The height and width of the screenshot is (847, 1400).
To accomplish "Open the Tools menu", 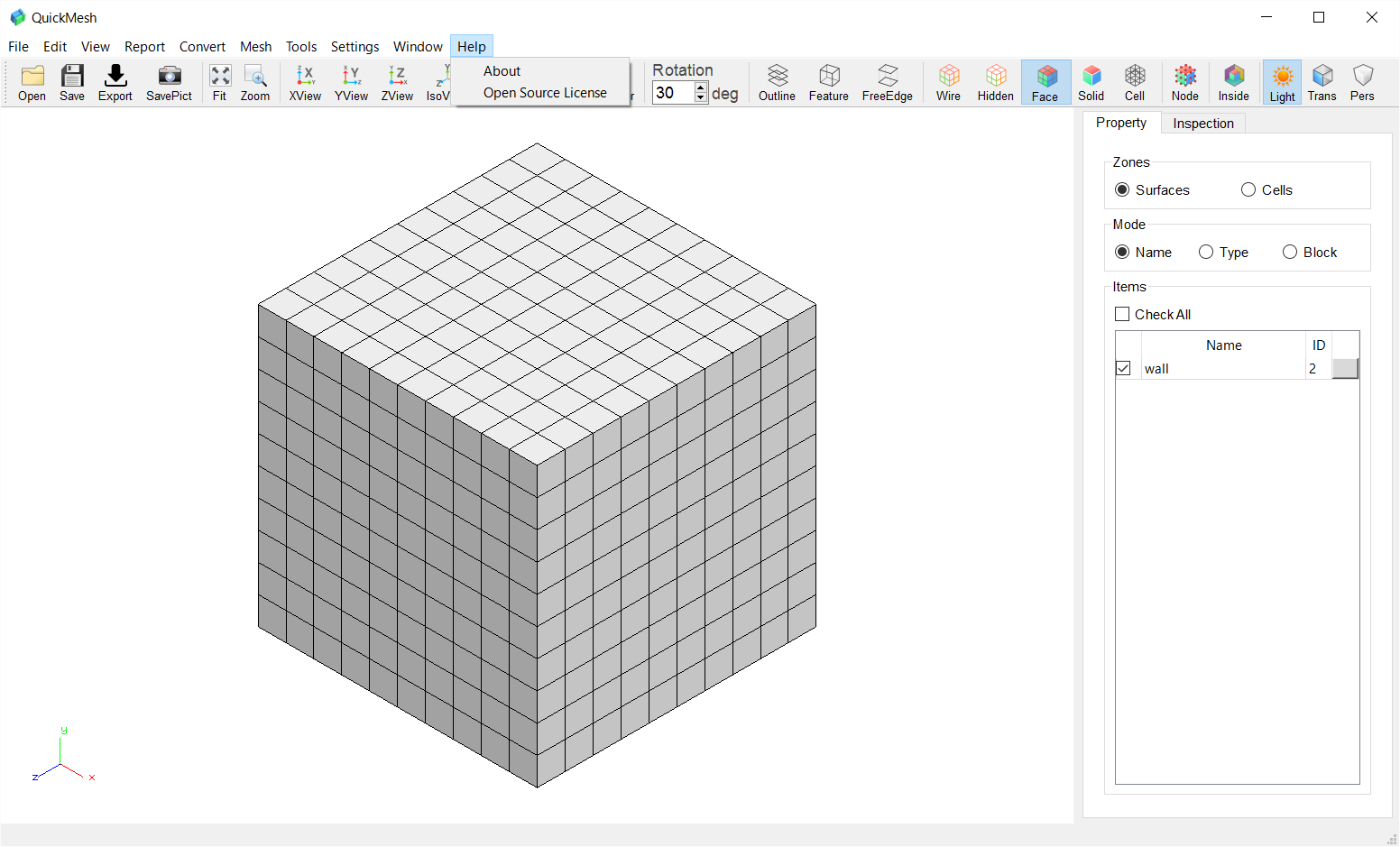I will pos(301,47).
